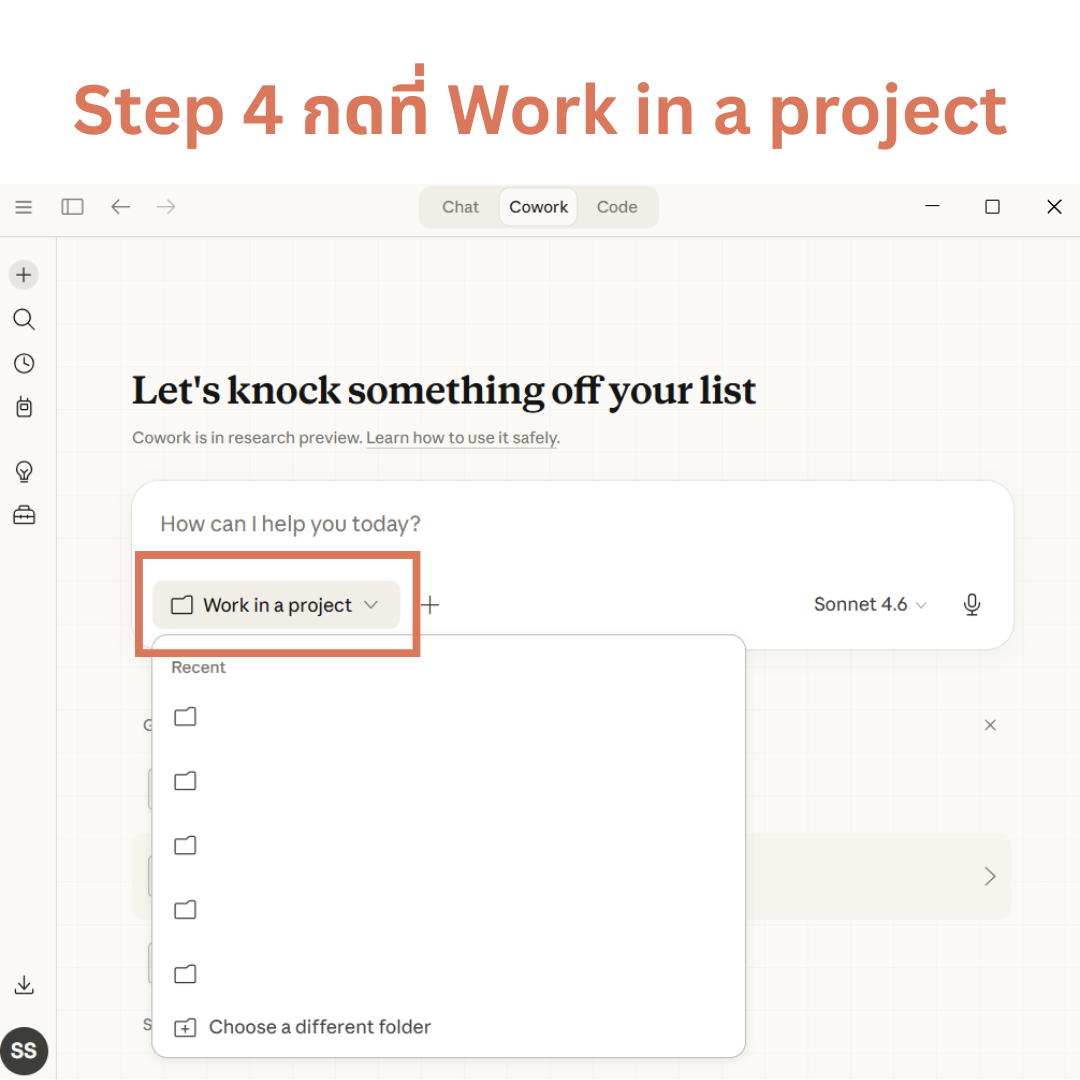Switch to the Code tab
1080x1080 pixels.
(x=617, y=207)
